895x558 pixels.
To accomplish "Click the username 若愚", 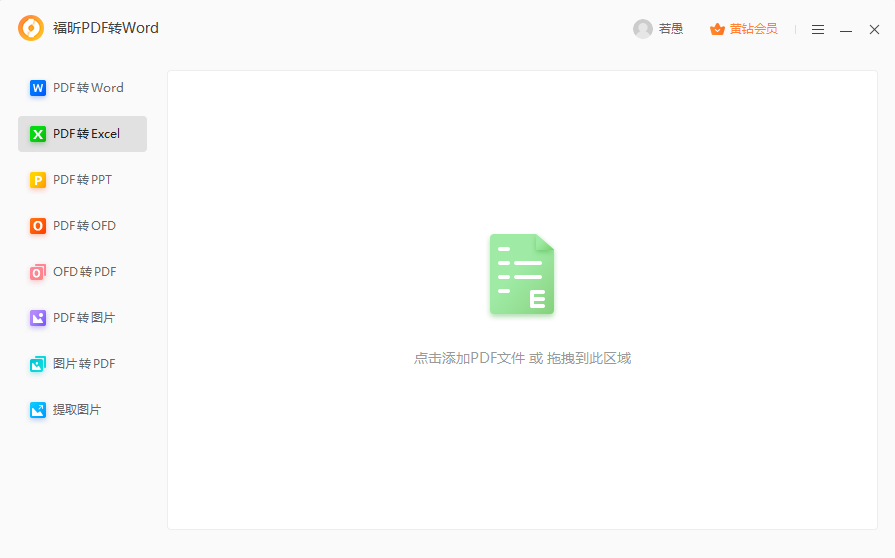I will click(671, 29).
